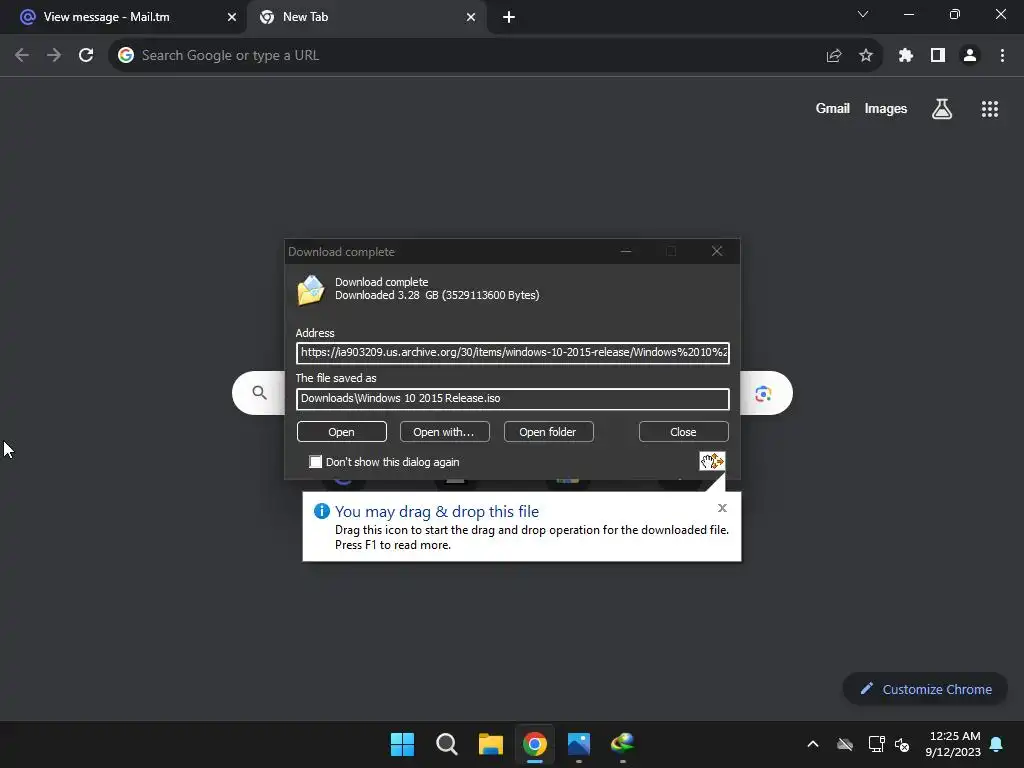
Task: Open the Extensions puzzle icon
Action: click(905, 56)
